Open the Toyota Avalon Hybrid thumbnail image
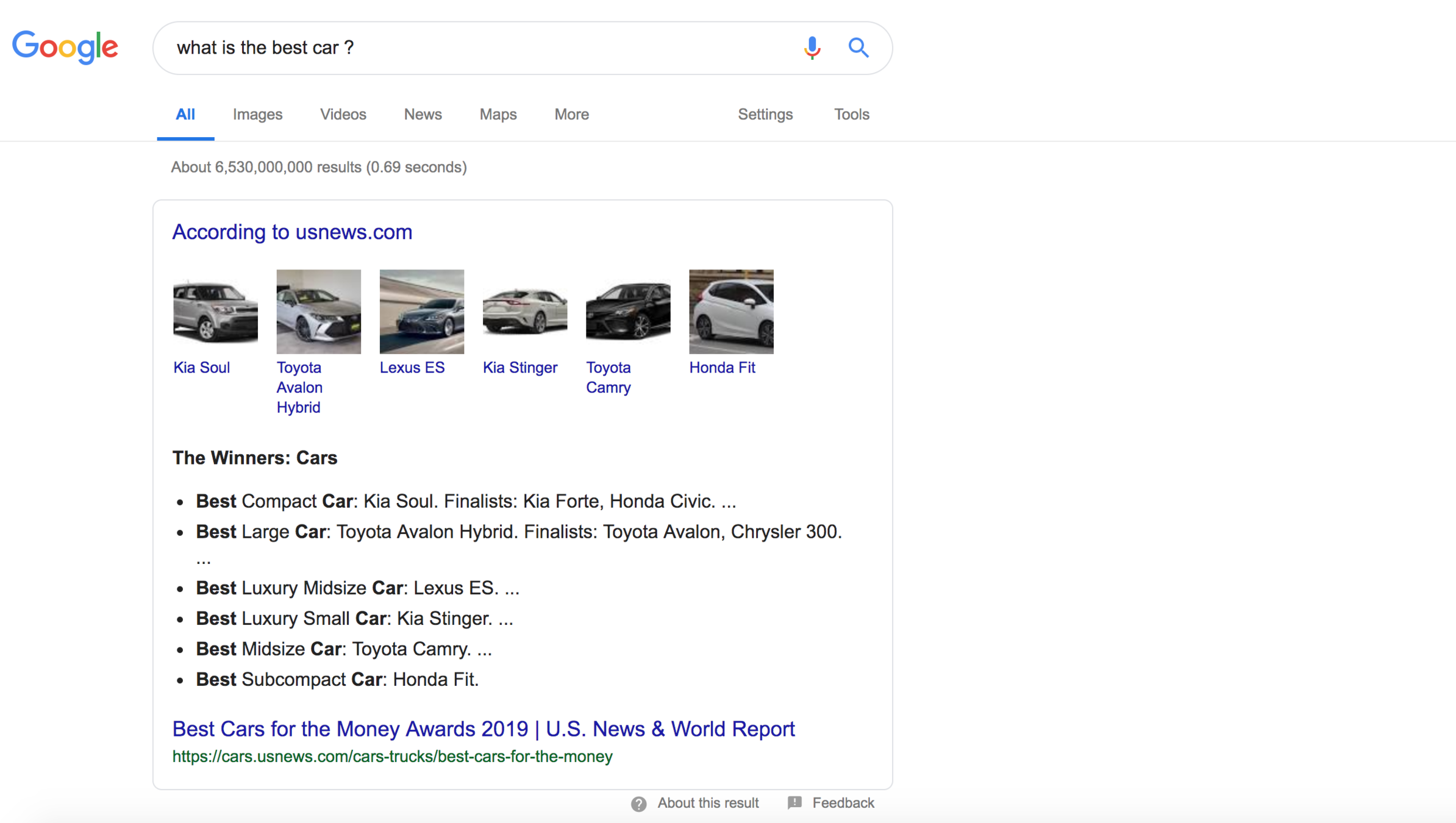1456x823 pixels. click(318, 312)
